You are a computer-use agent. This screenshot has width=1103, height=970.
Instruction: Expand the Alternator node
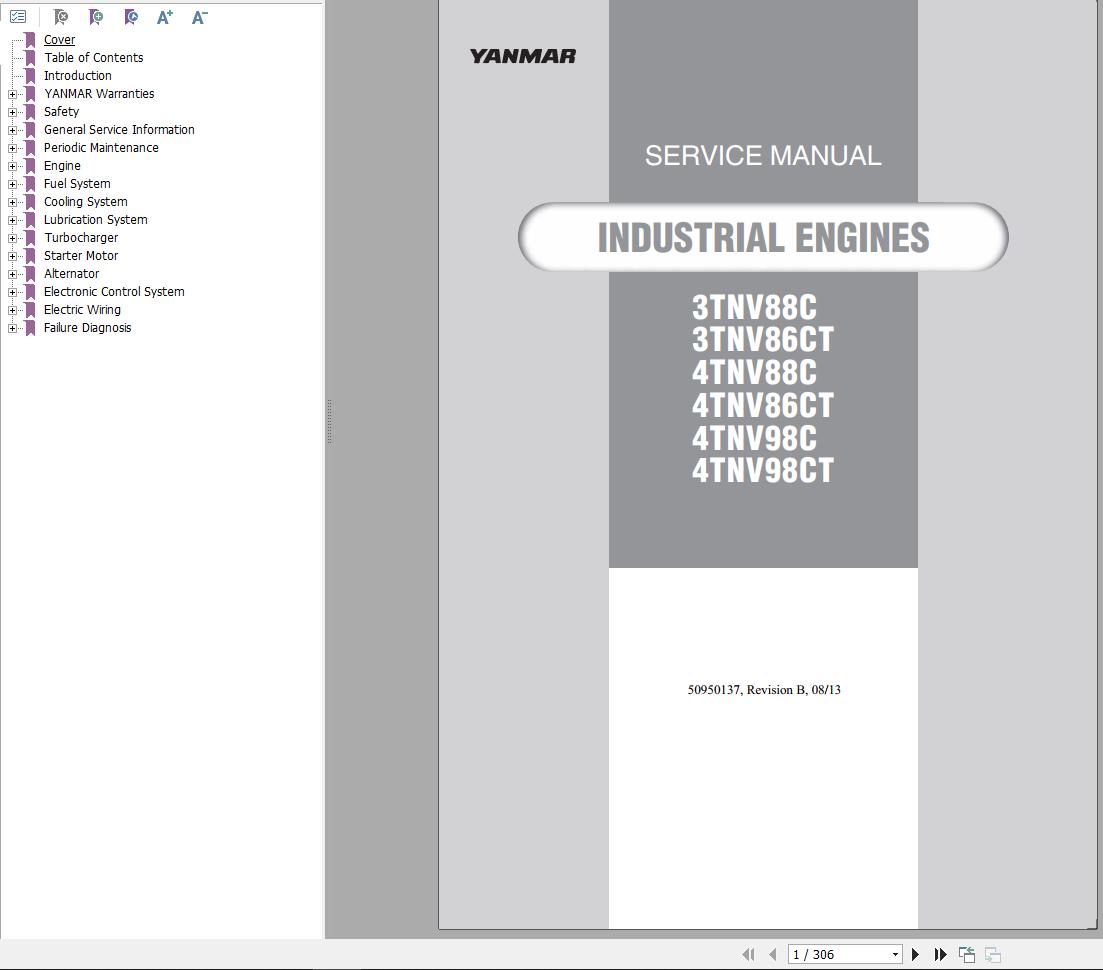coord(12,274)
